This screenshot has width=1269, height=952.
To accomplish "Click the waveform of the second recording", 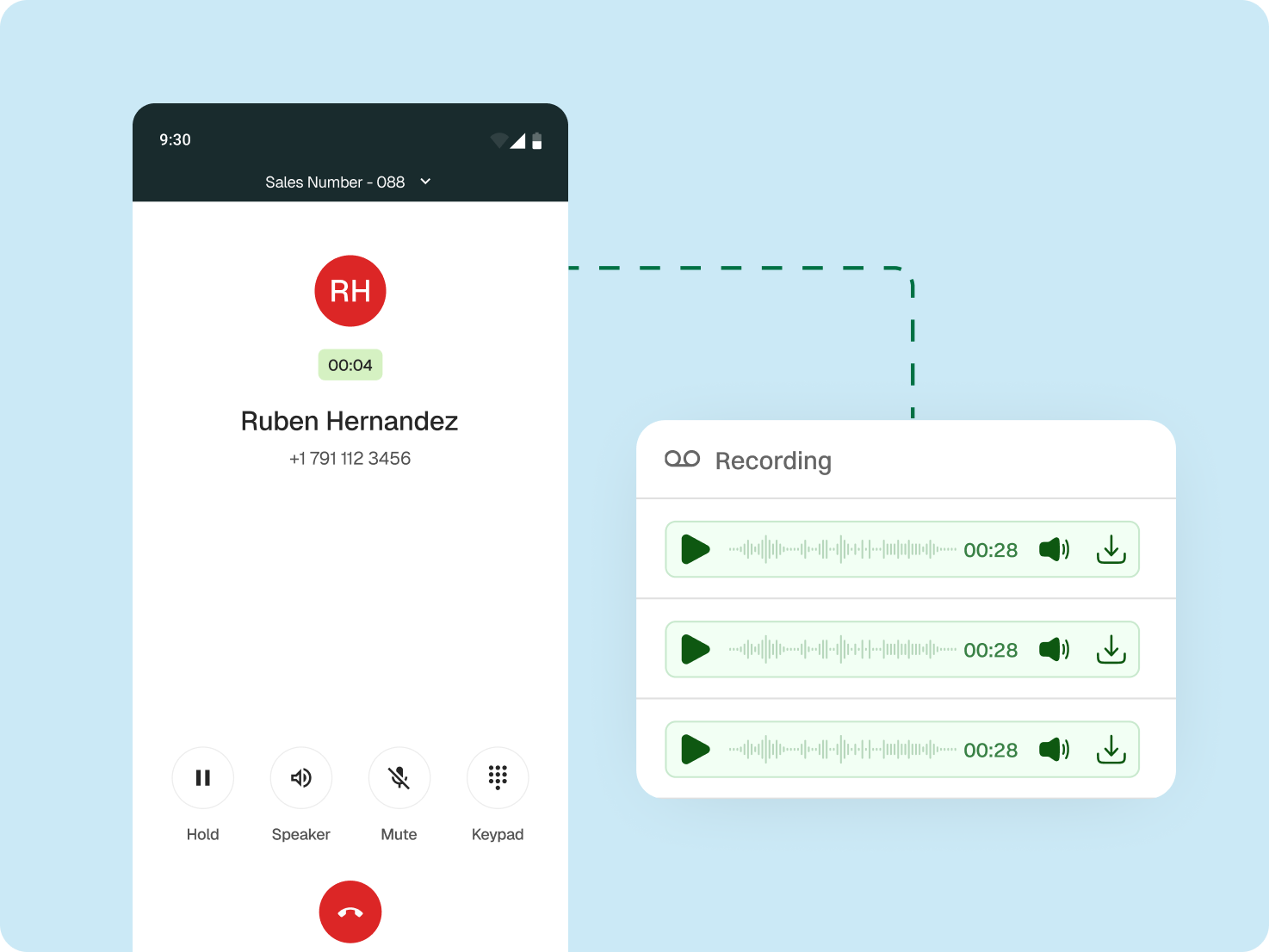I will click(839, 649).
